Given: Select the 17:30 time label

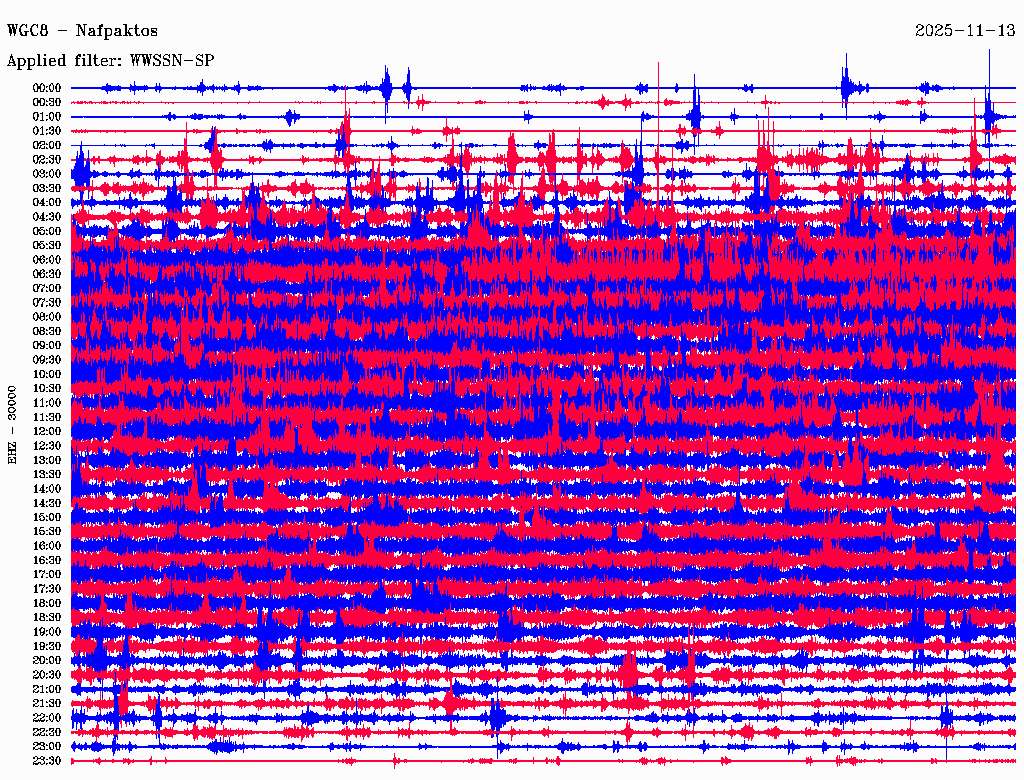Looking at the screenshot, I should tap(47, 589).
